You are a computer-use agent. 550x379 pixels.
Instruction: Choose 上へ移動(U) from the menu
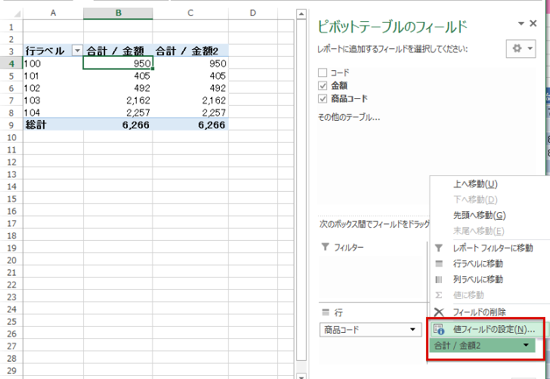[475, 184]
